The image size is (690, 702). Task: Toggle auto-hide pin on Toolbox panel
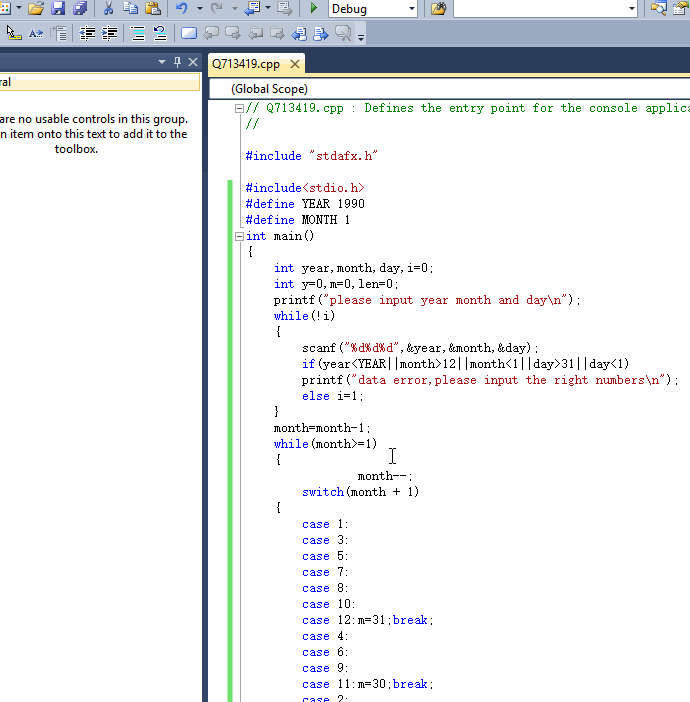click(x=177, y=62)
